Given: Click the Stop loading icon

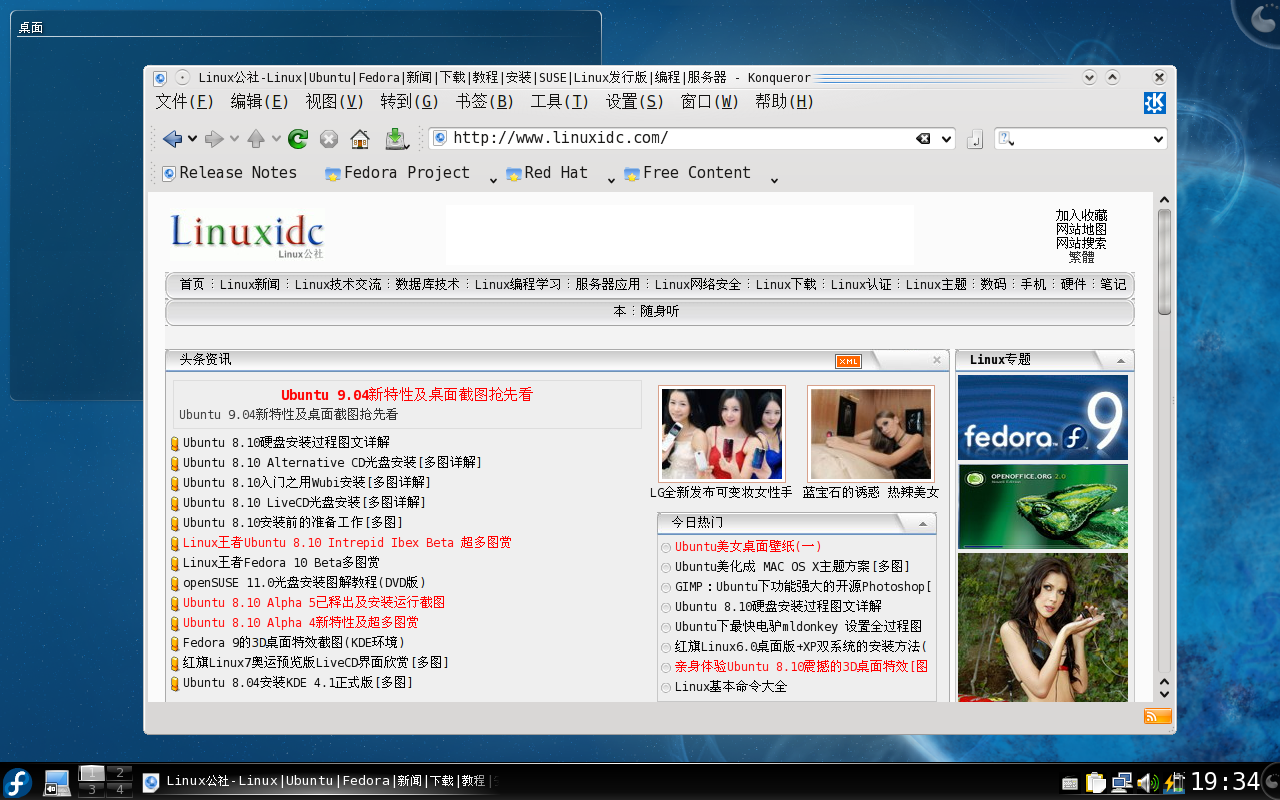Looking at the screenshot, I should (x=328, y=138).
